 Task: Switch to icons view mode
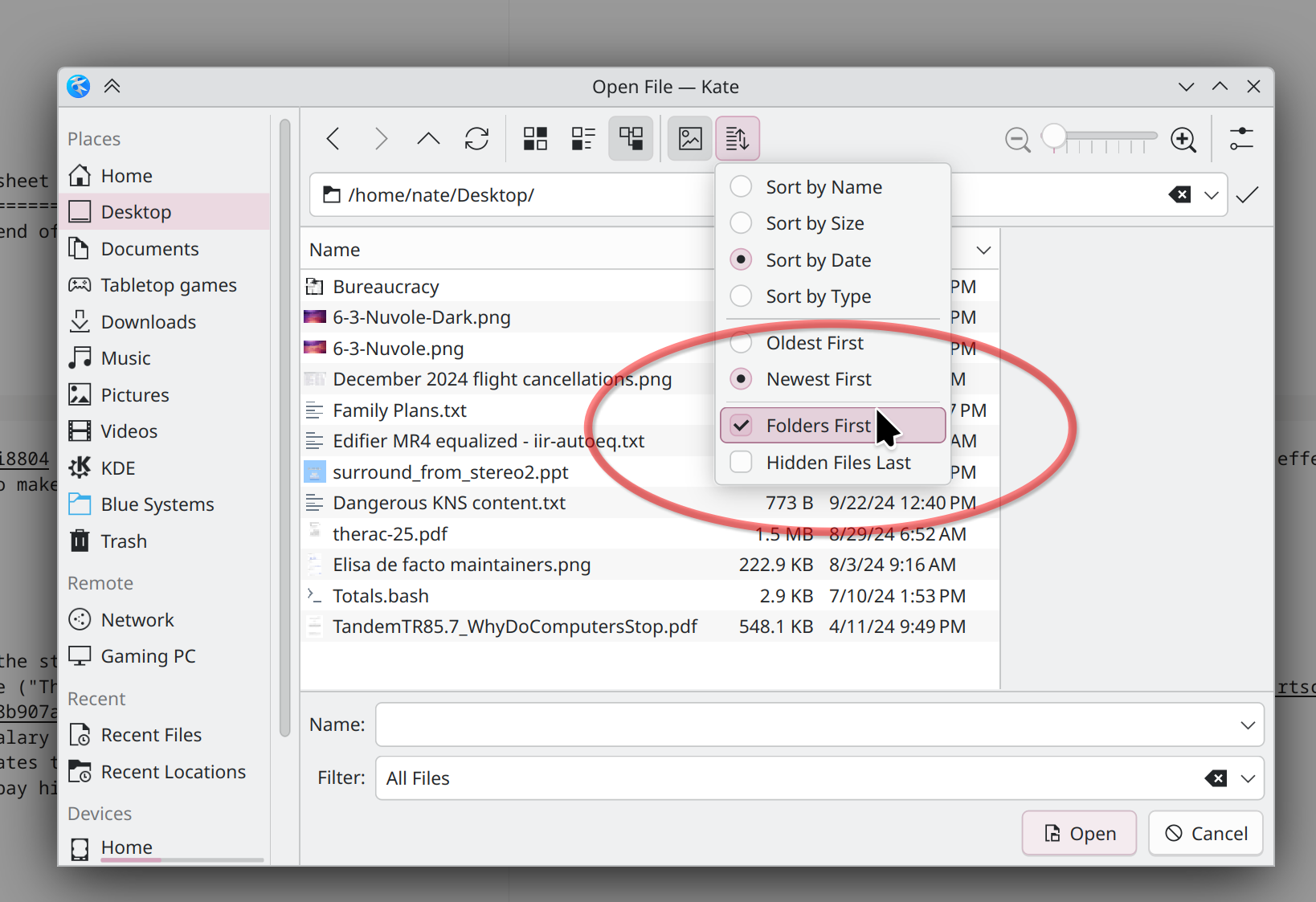click(x=535, y=139)
